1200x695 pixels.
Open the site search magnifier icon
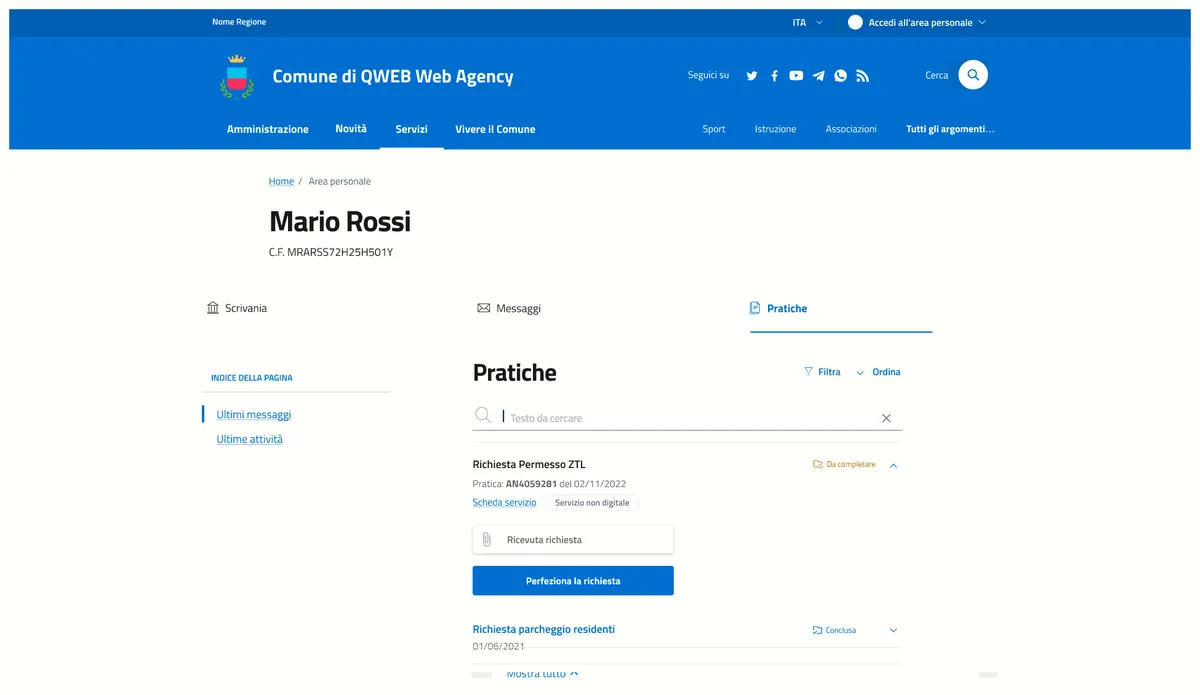click(972, 74)
